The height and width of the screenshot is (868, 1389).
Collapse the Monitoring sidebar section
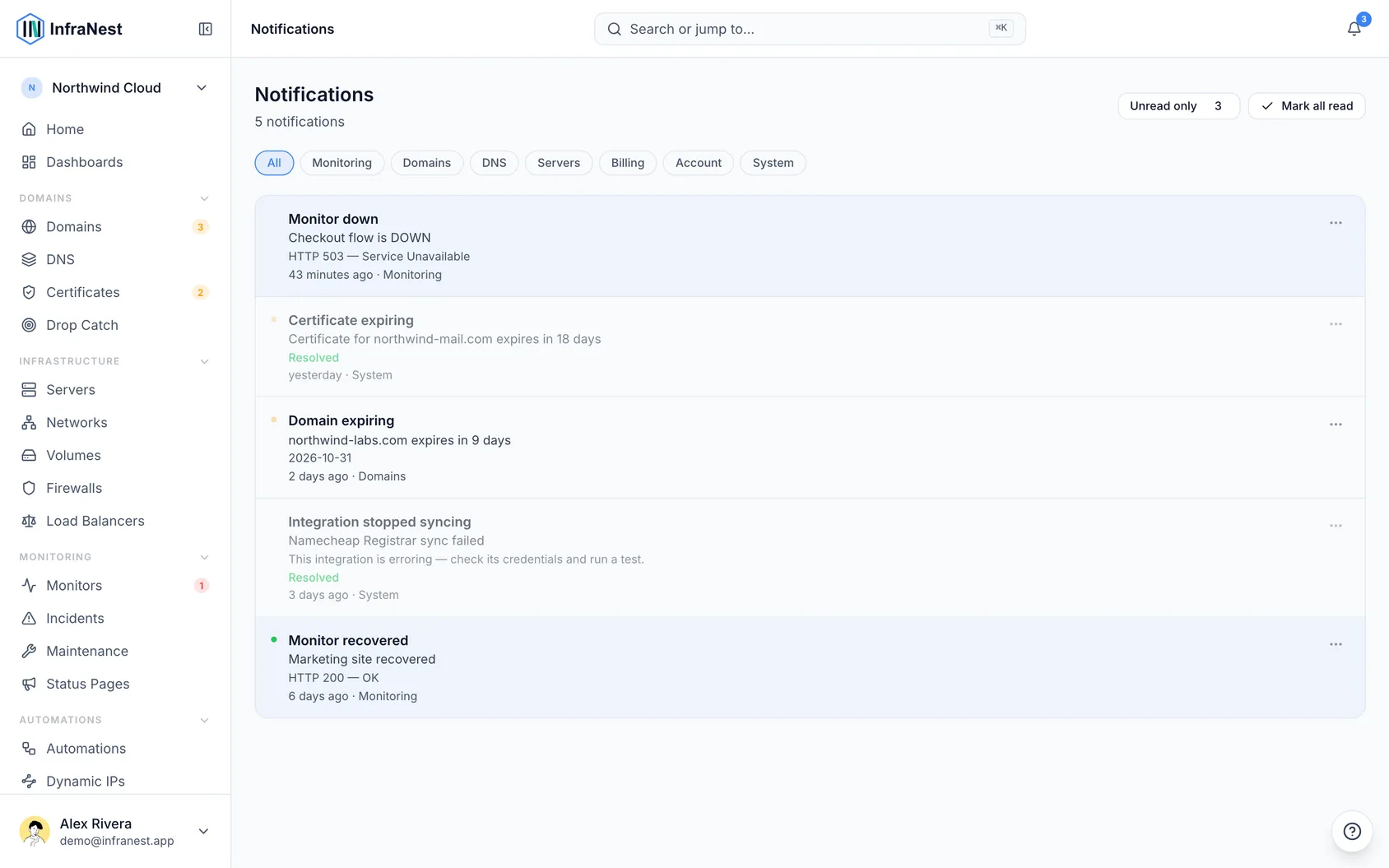tap(205, 557)
